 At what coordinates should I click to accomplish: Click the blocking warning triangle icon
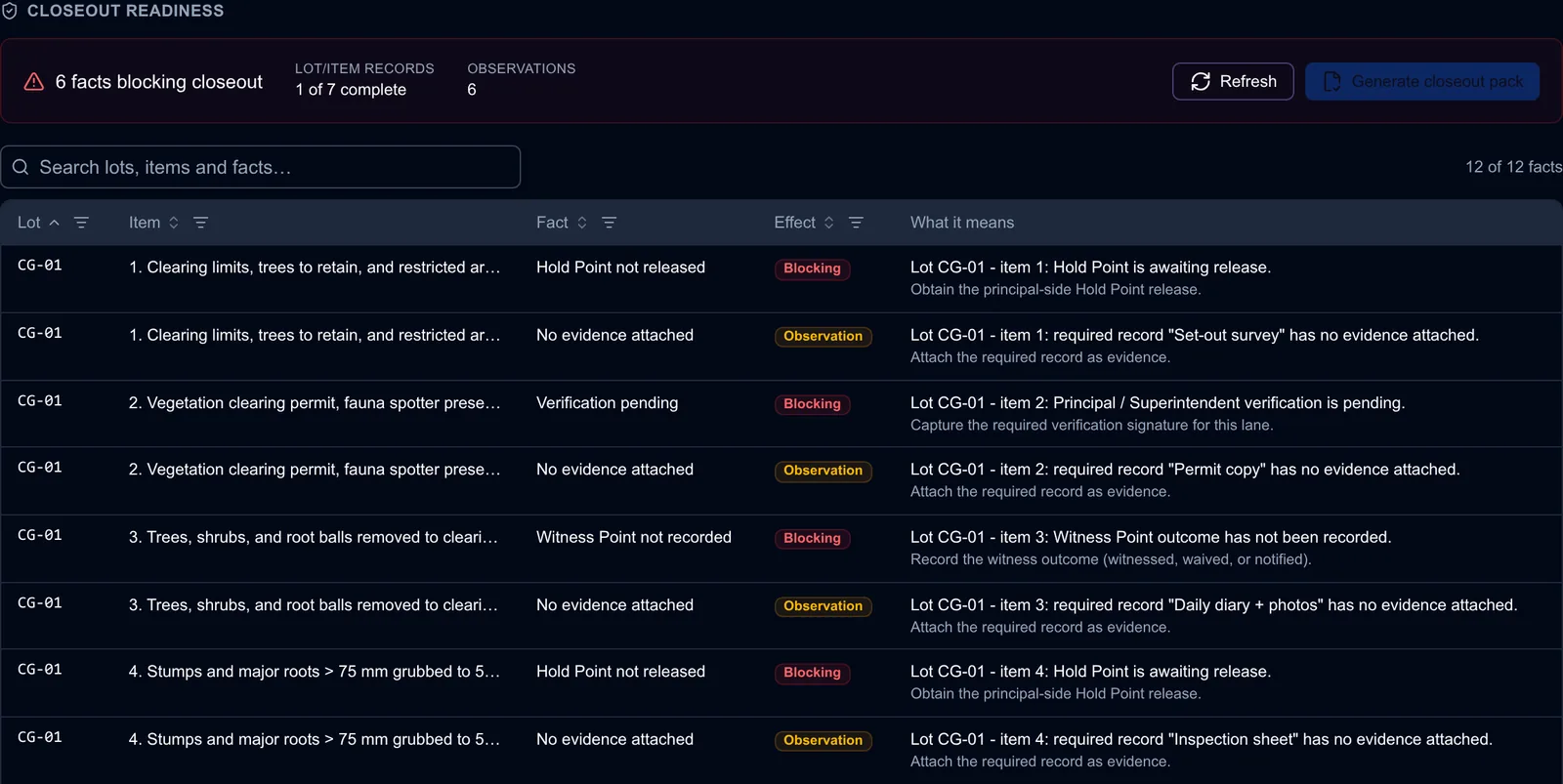tap(34, 82)
